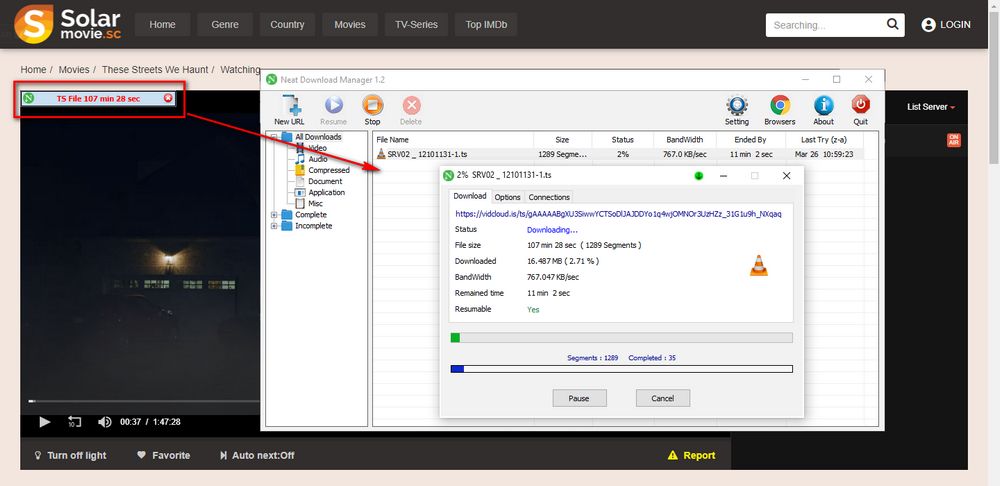Image resolution: width=1000 pixels, height=486 pixels.
Task: Open the Genre menu
Action: pyautogui.click(x=225, y=25)
